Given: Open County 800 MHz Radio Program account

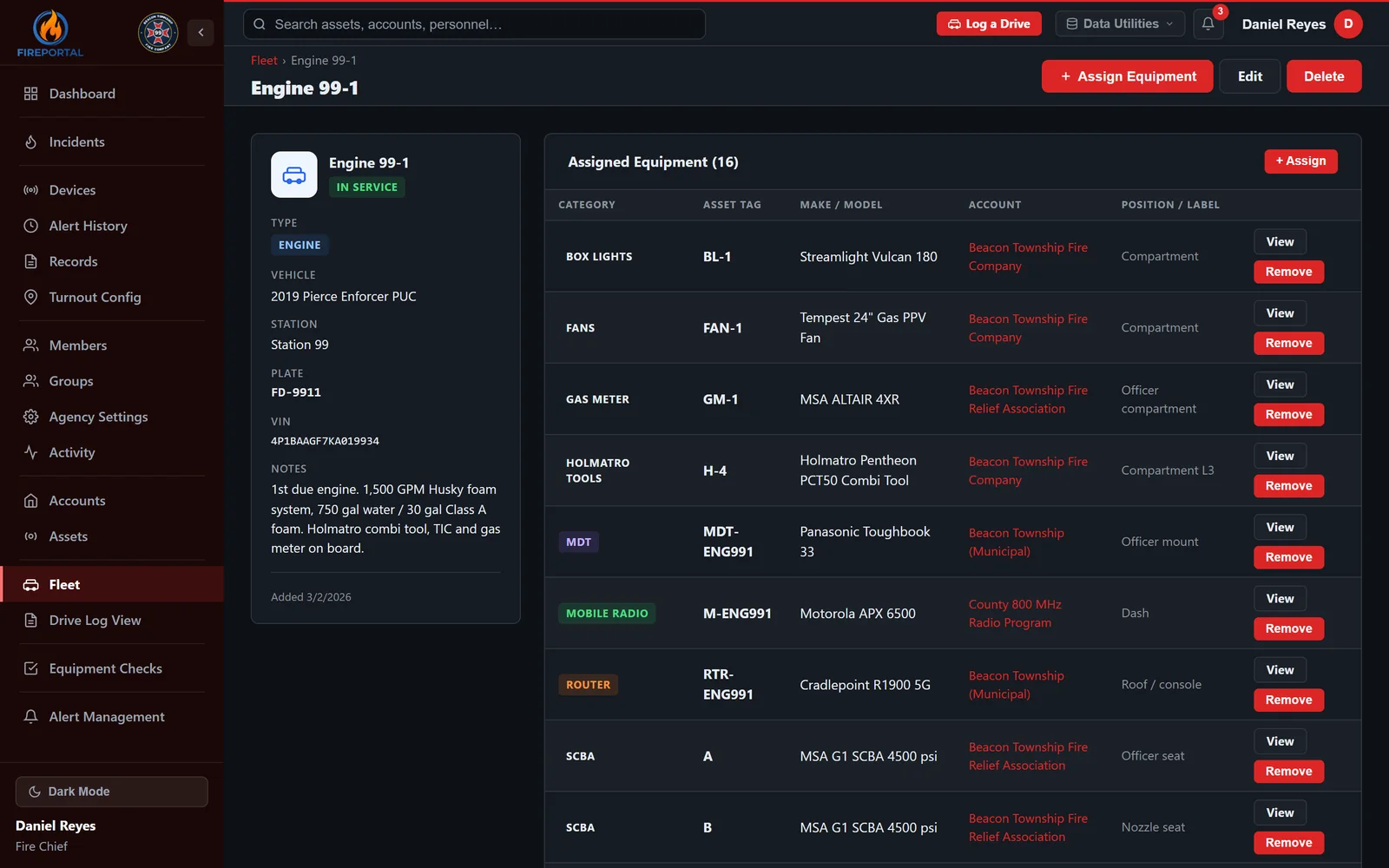Looking at the screenshot, I should click(1015, 614).
